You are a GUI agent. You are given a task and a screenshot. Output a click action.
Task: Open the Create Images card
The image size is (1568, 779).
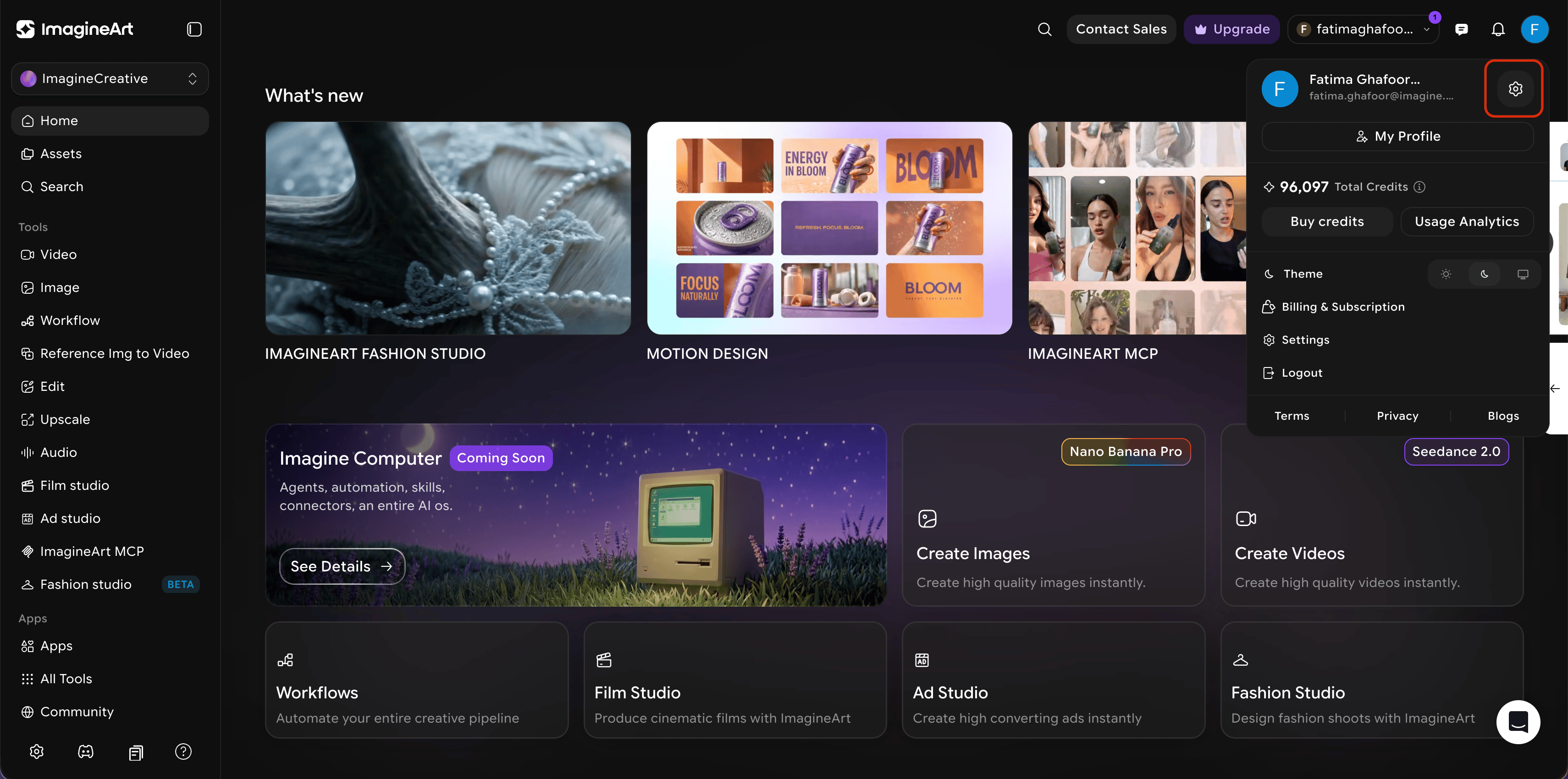pyautogui.click(x=1054, y=515)
